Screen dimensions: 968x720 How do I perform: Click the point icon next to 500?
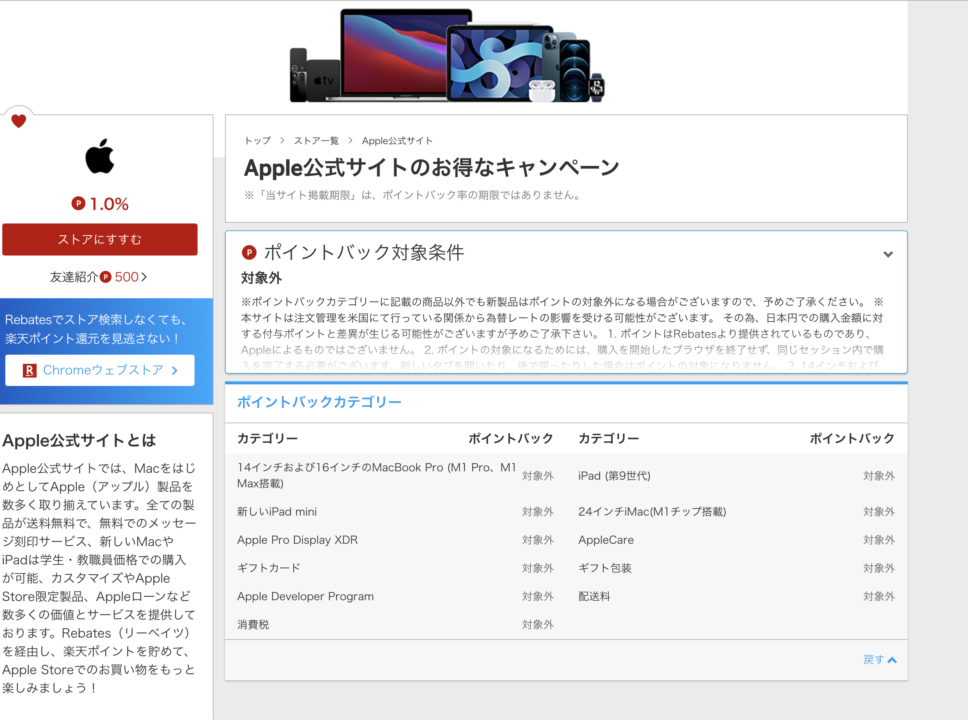click(x=106, y=277)
